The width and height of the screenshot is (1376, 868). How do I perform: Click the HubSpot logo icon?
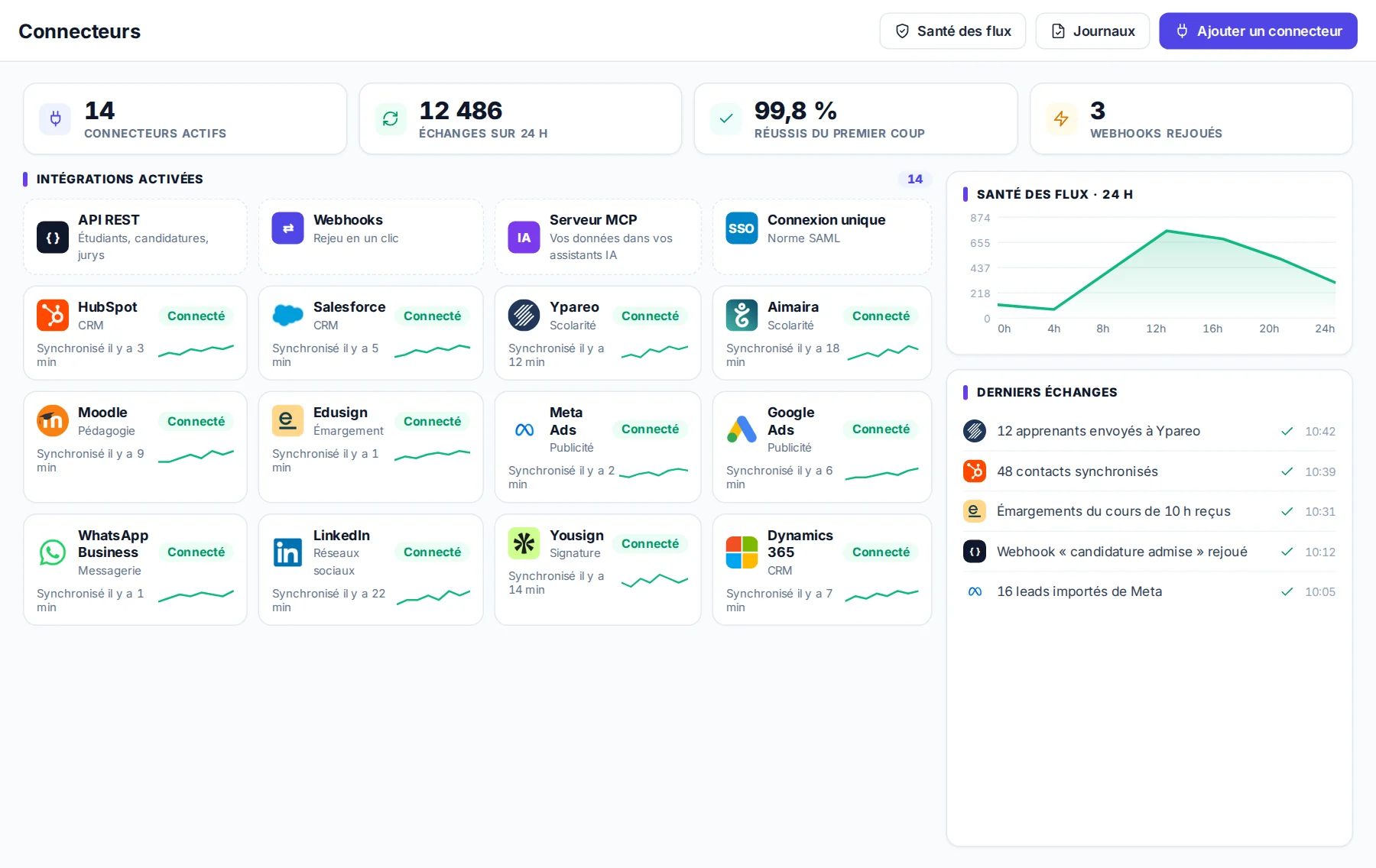pyautogui.click(x=53, y=315)
